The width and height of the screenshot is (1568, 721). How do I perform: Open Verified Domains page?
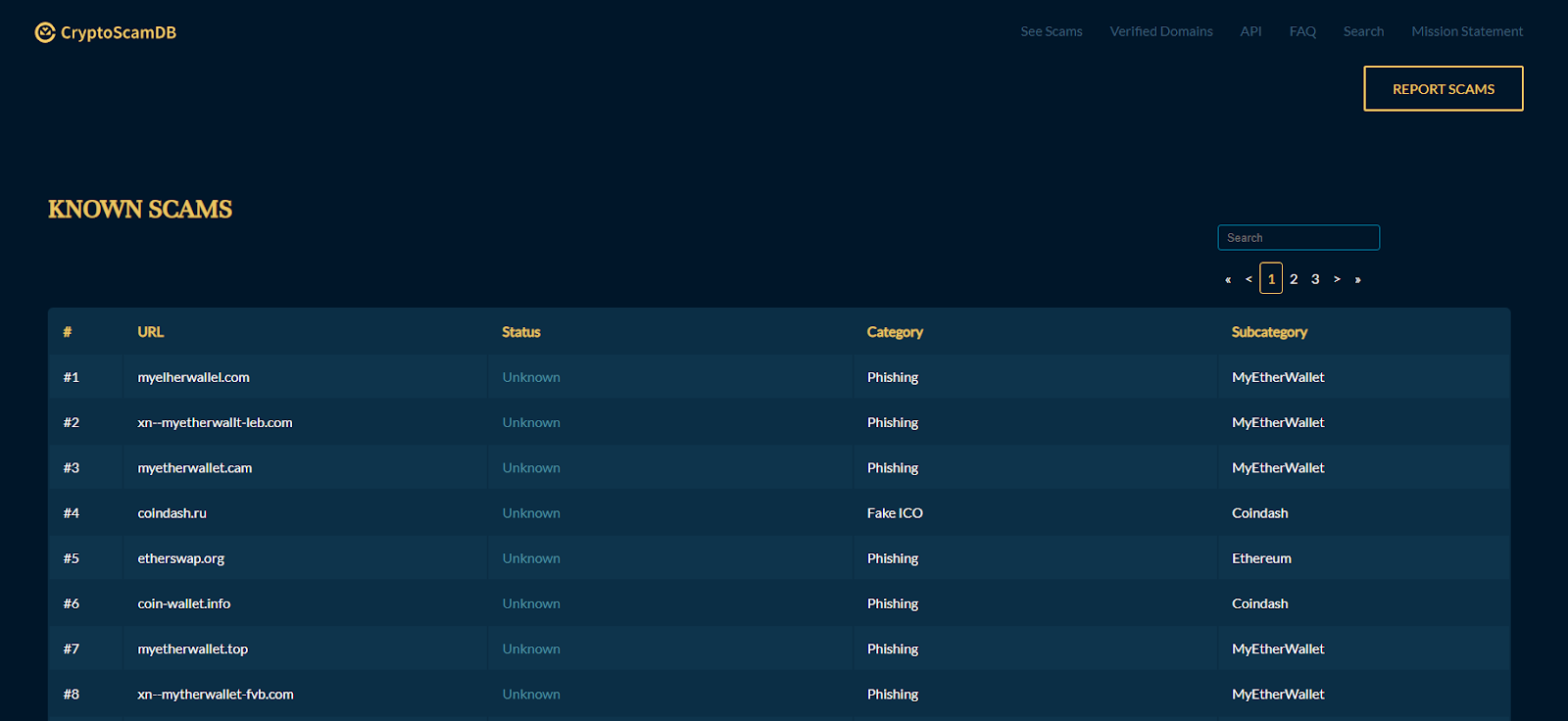pyautogui.click(x=1161, y=31)
